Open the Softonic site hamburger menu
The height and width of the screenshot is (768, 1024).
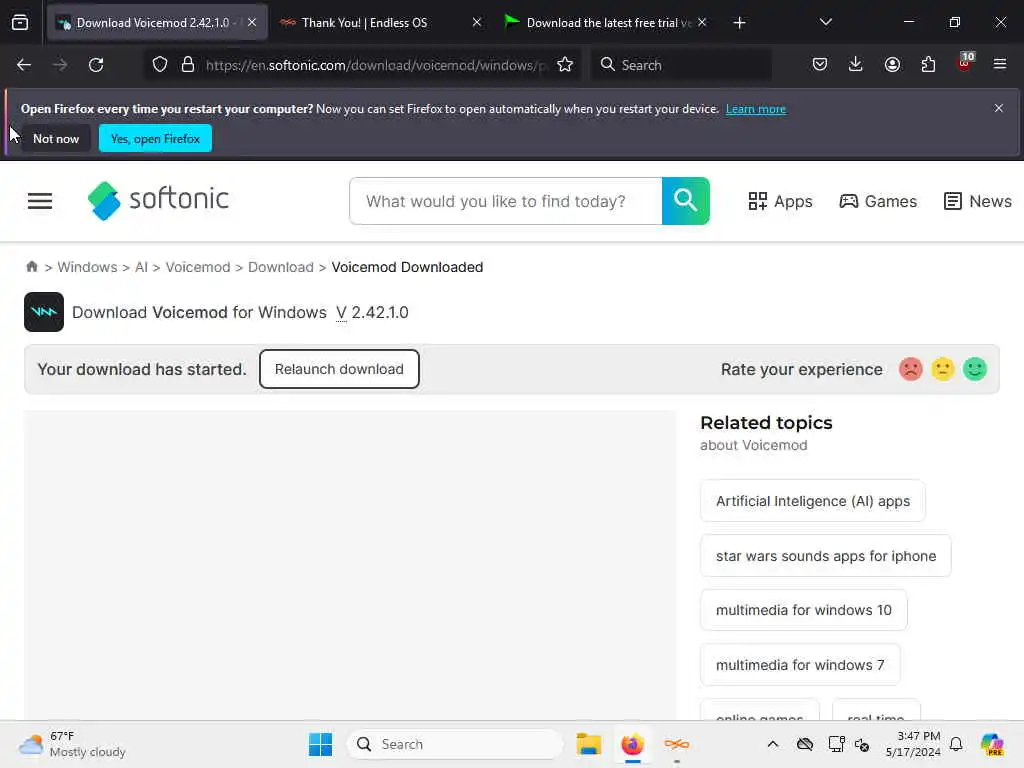(40, 201)
